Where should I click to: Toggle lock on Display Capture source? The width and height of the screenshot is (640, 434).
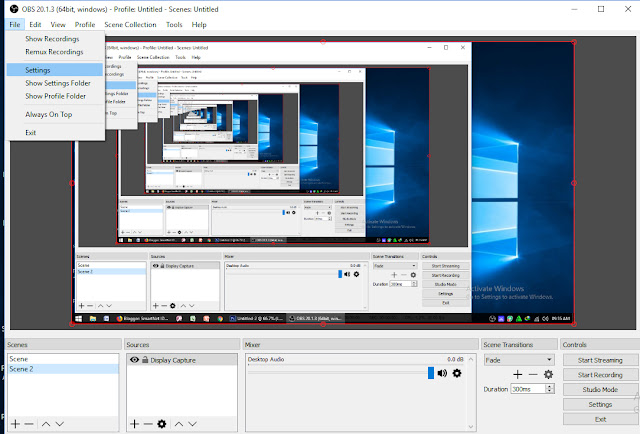(145, 360)
